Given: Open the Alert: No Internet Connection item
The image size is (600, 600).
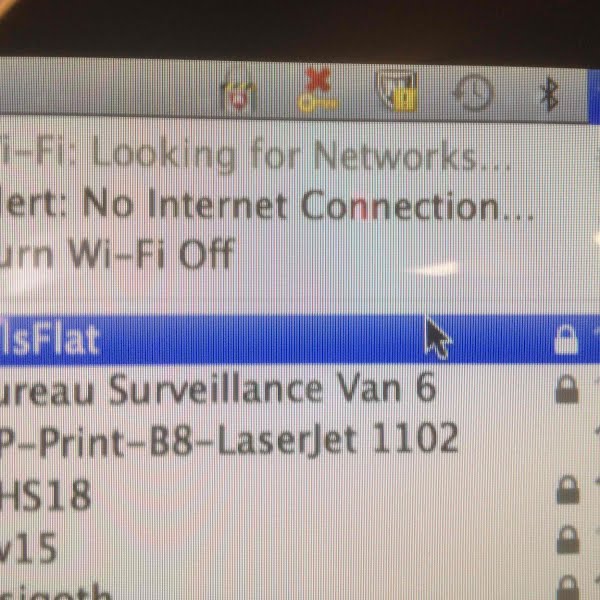Looking at the screenshot, I should tap(300, 206).
